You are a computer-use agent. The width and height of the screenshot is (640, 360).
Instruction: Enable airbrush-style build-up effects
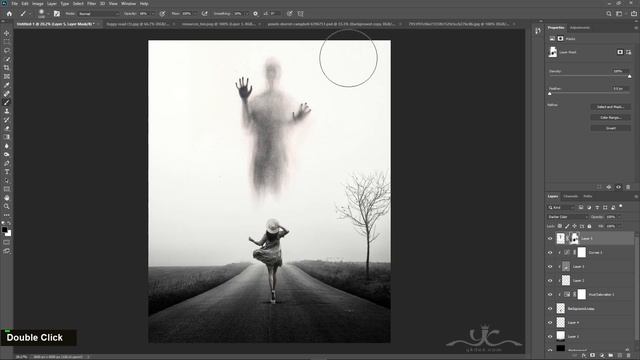pyautogui.click(x=204, y=13)
